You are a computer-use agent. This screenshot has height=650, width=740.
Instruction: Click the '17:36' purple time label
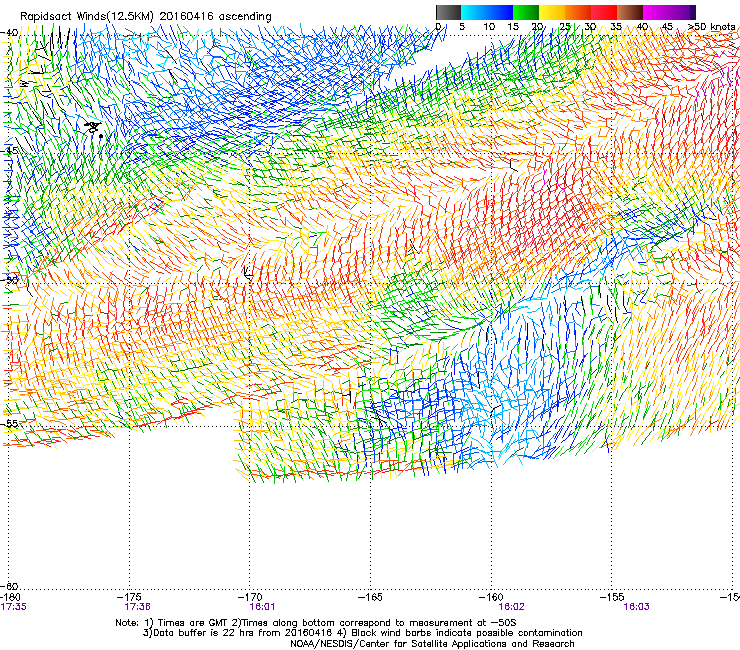tap(137, 607)
